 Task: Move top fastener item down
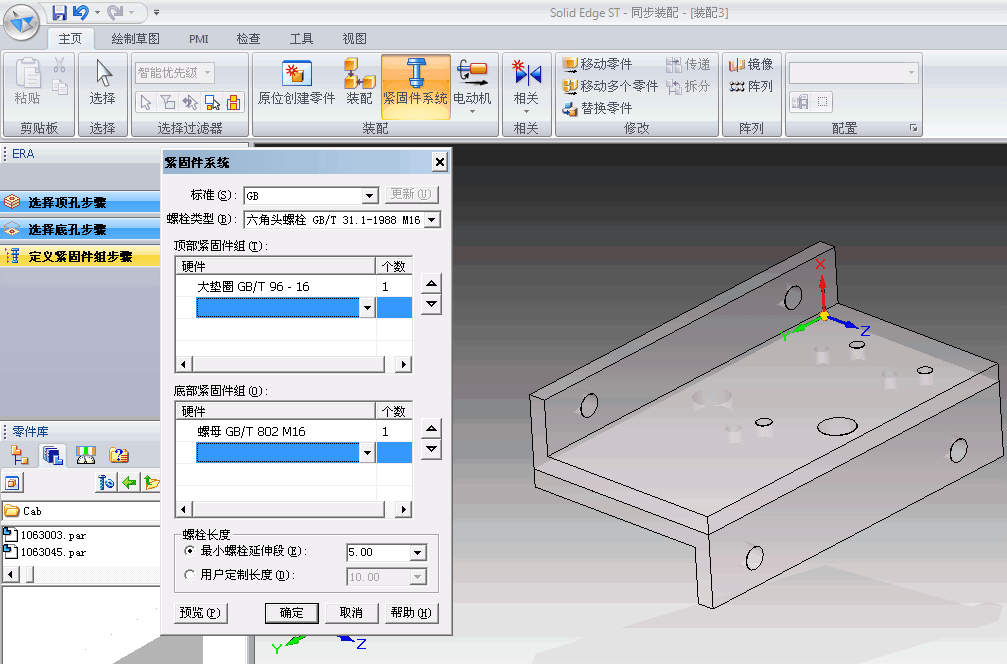(x=432, y=304)
